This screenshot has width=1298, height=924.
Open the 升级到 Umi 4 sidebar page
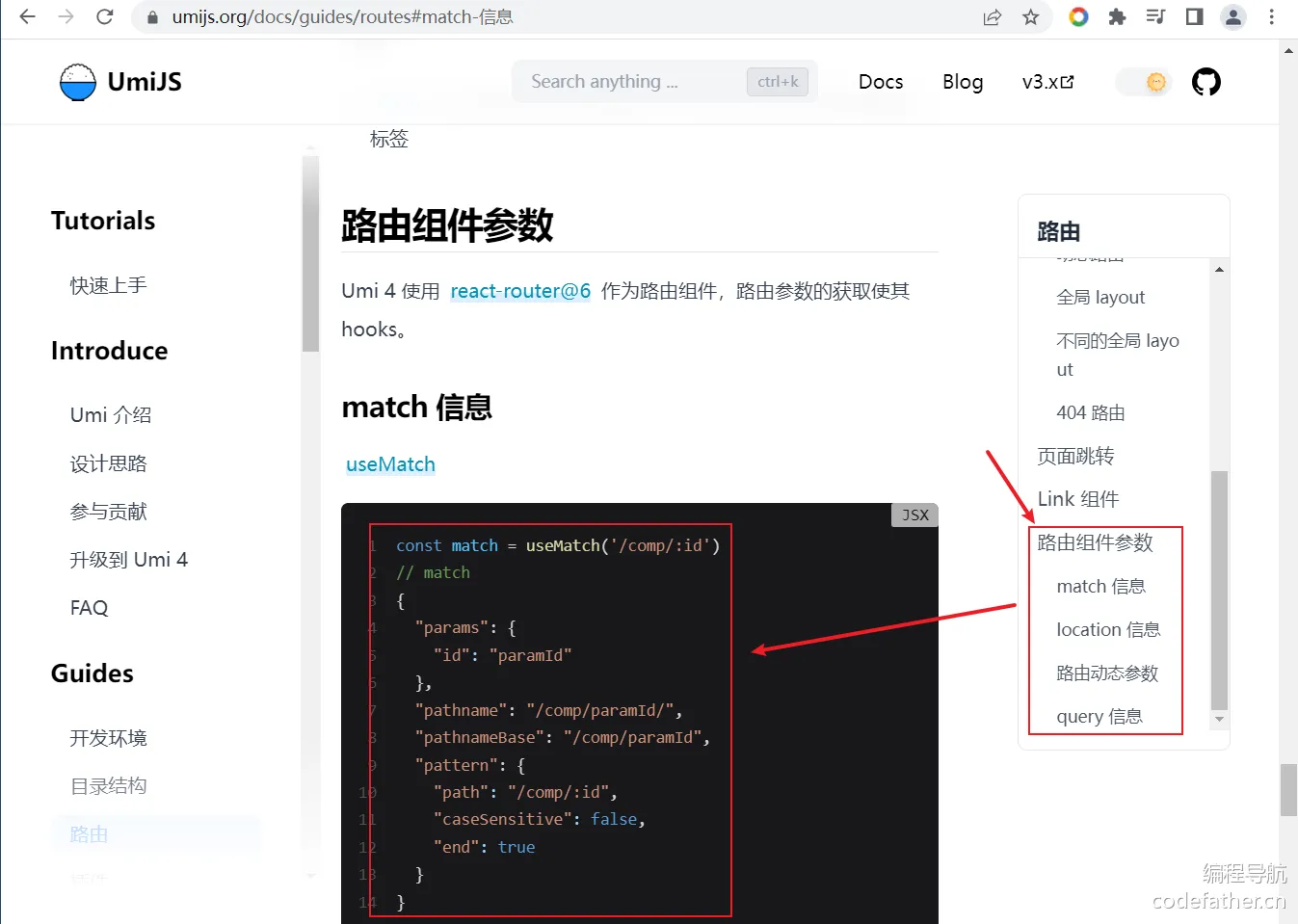[129, 560]
